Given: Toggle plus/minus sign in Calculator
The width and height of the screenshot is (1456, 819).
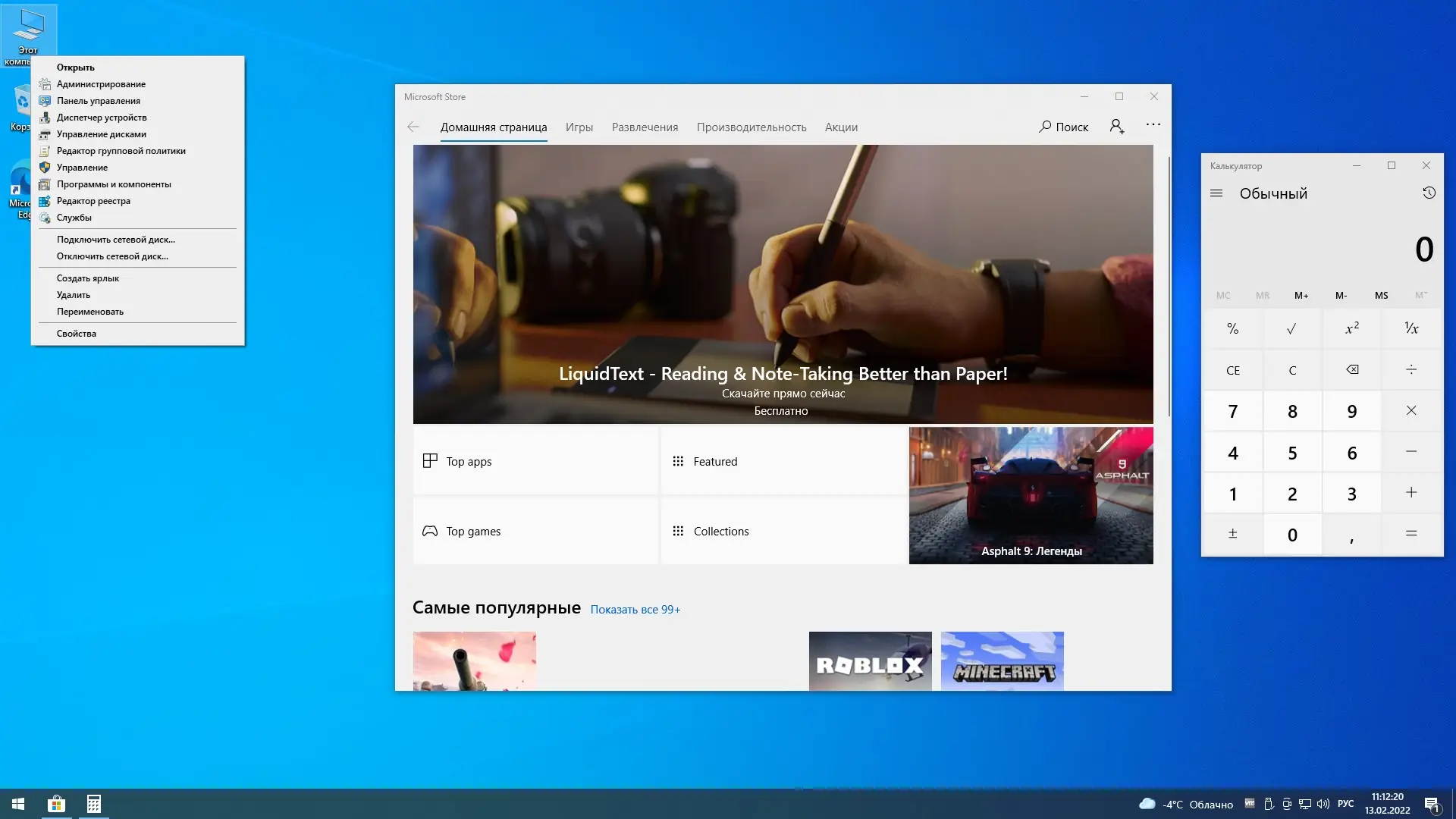Looking at the screenshot, I should pyautogui.click(x=1232, y=534).
